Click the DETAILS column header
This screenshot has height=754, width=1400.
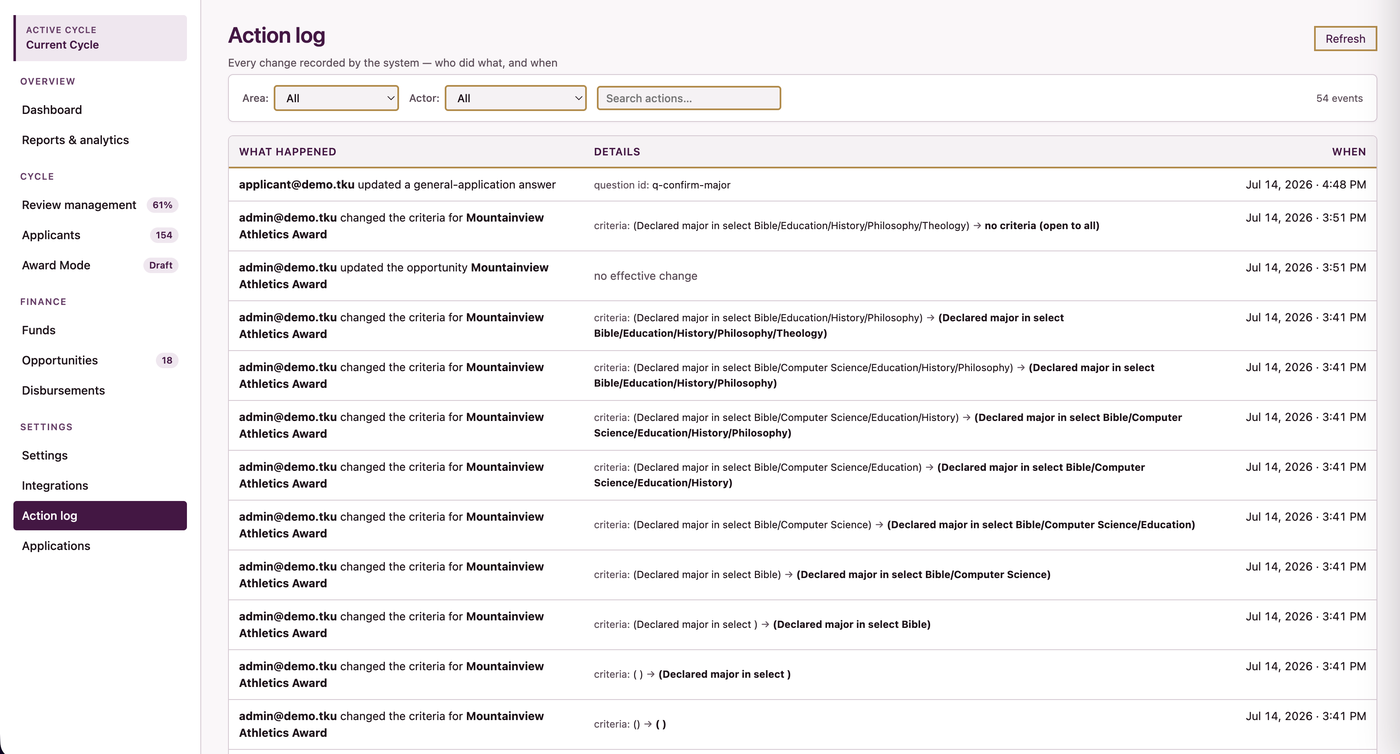617,152
